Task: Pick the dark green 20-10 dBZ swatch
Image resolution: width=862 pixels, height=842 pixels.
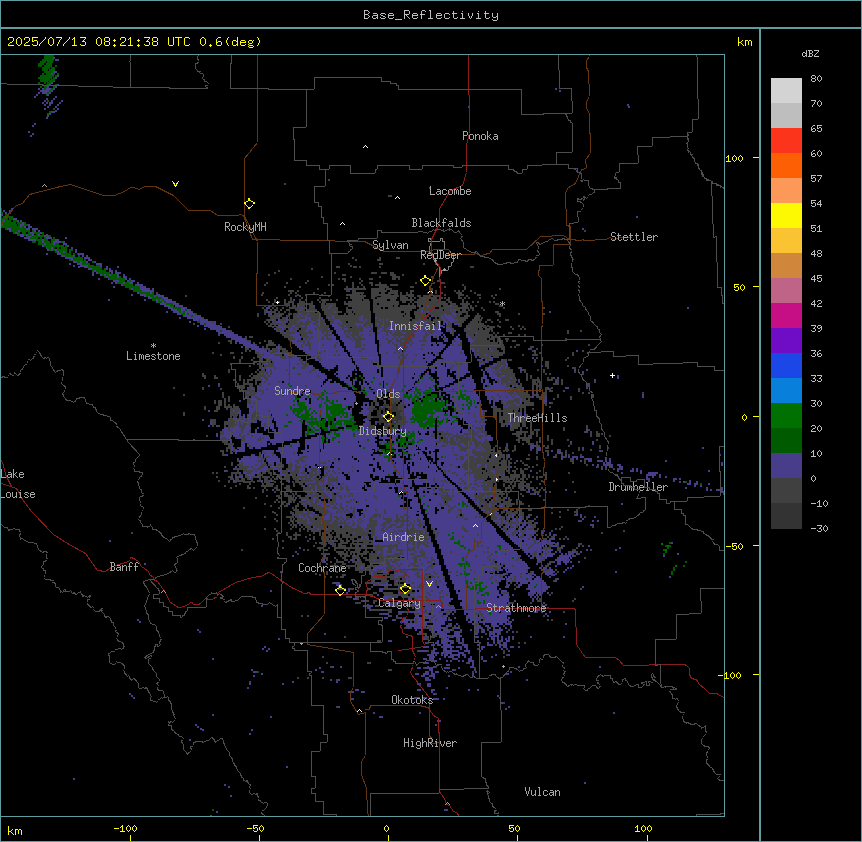Action: click(x=786, y=441)
